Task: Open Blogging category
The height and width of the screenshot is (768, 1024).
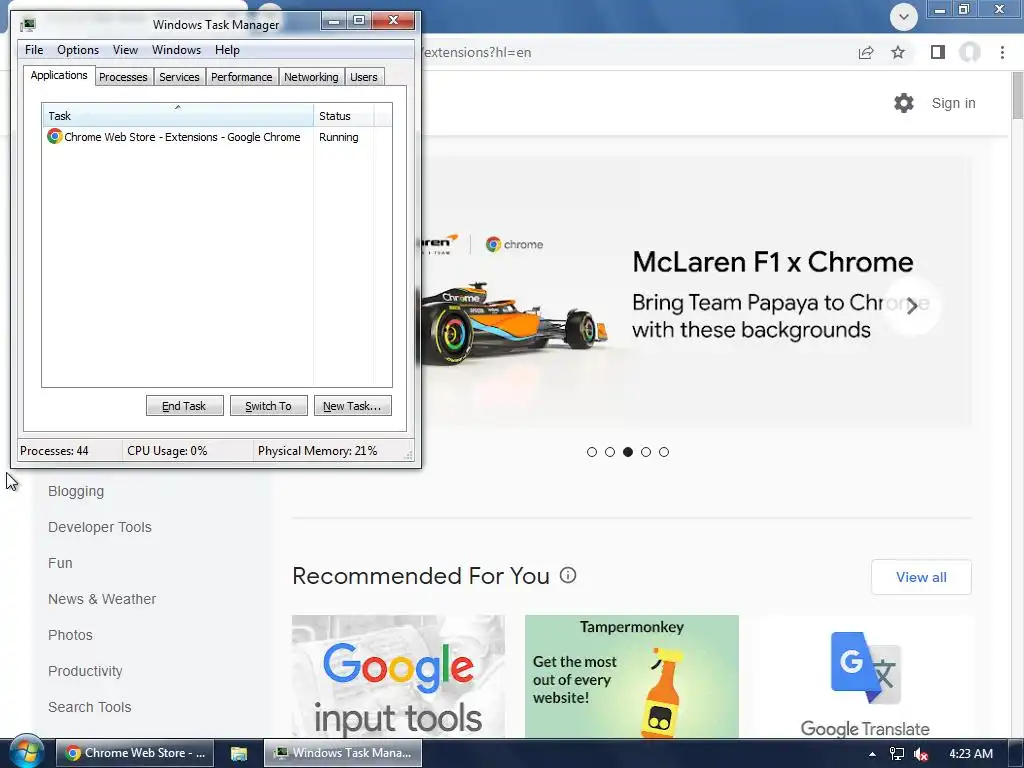Action: (76, 491)
